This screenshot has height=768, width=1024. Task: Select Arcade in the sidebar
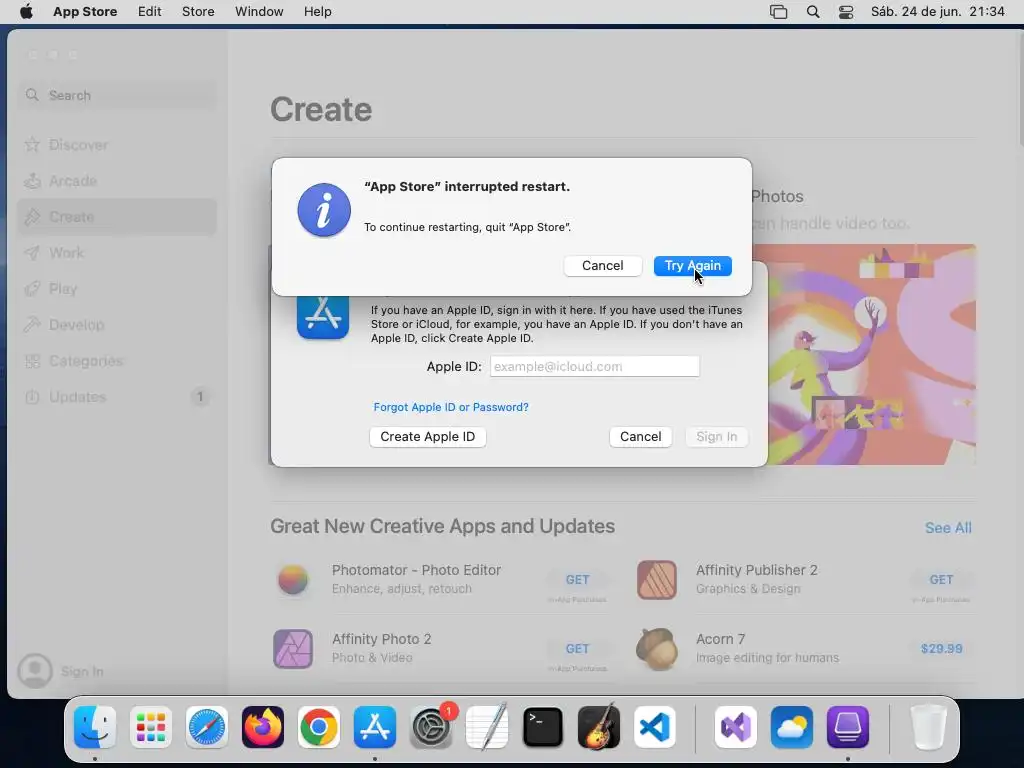[117, 181]
